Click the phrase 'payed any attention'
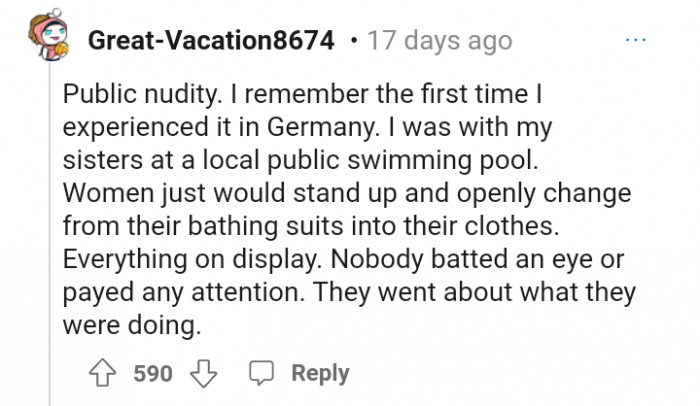 pyautogui.click(x=183, y=293)
